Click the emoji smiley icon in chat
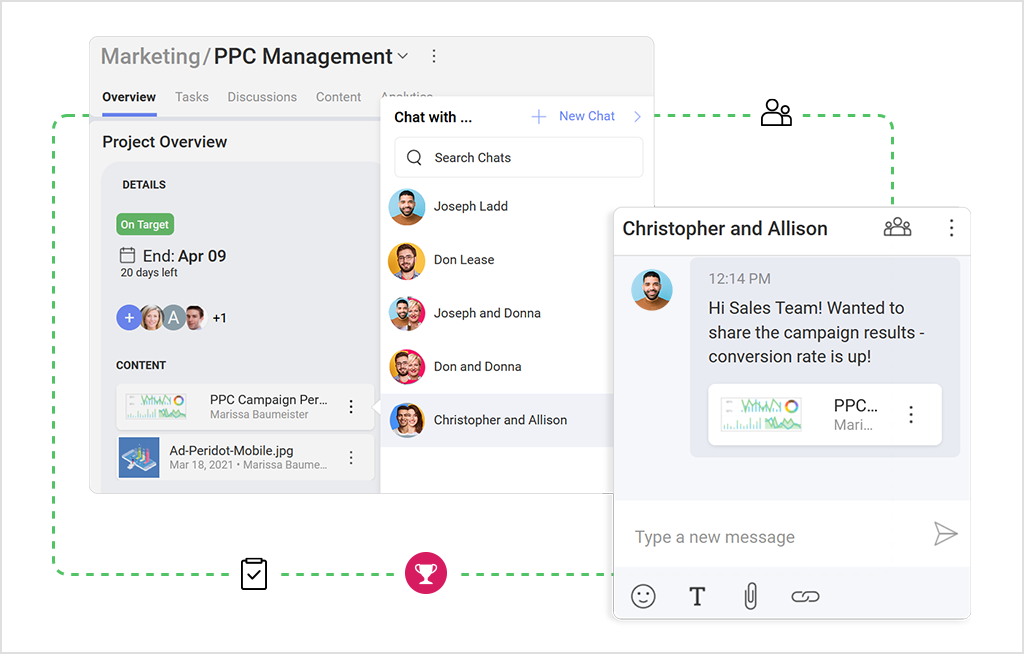 click(643, 597)
